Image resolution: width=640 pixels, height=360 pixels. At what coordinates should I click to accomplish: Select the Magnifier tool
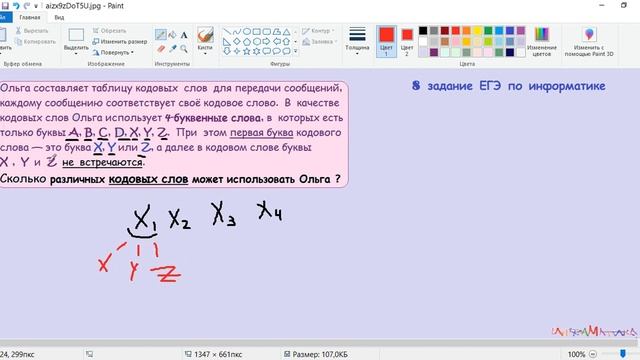tap(184, 49)
